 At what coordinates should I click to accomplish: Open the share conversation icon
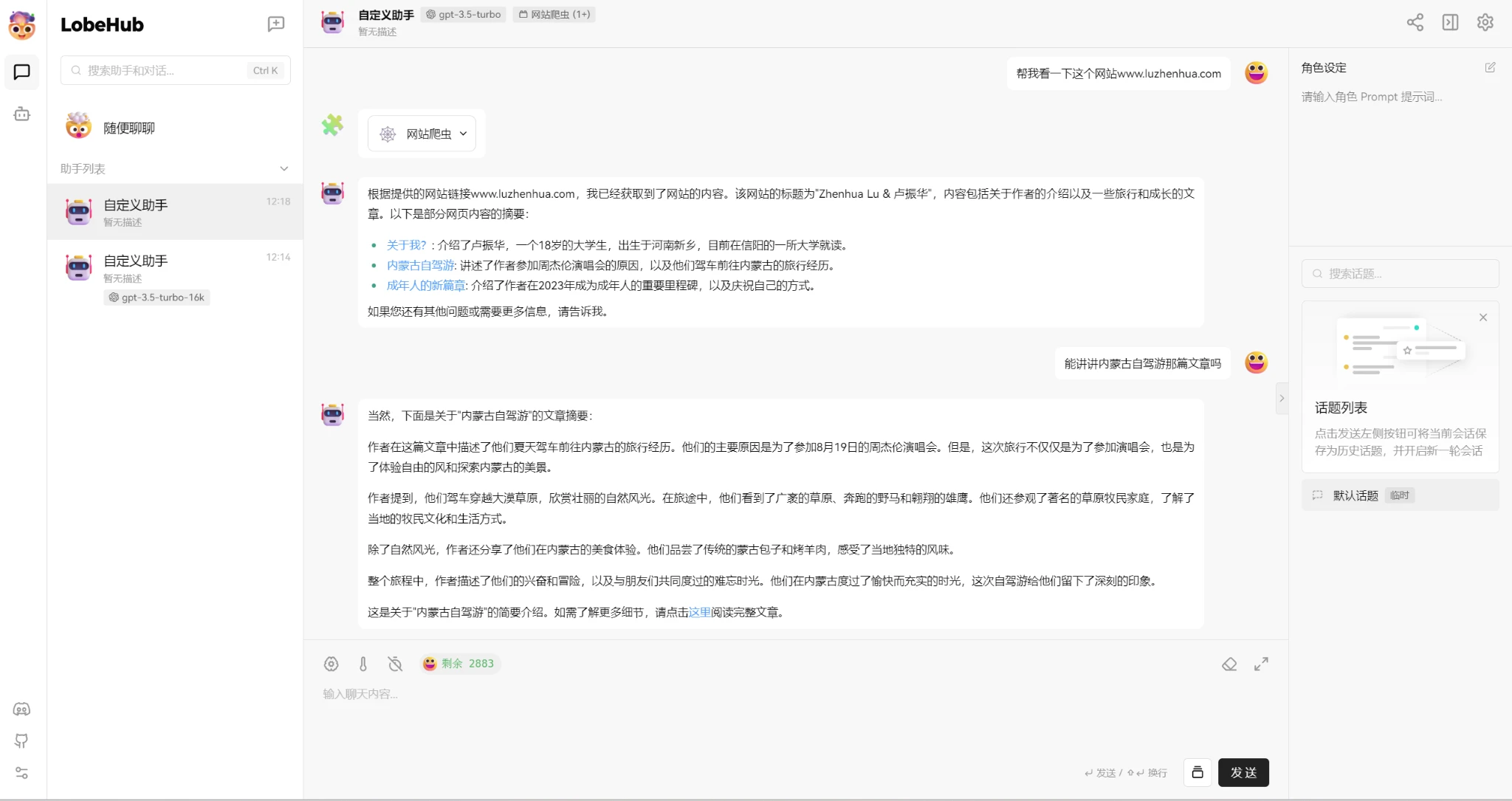(1415, 22)
